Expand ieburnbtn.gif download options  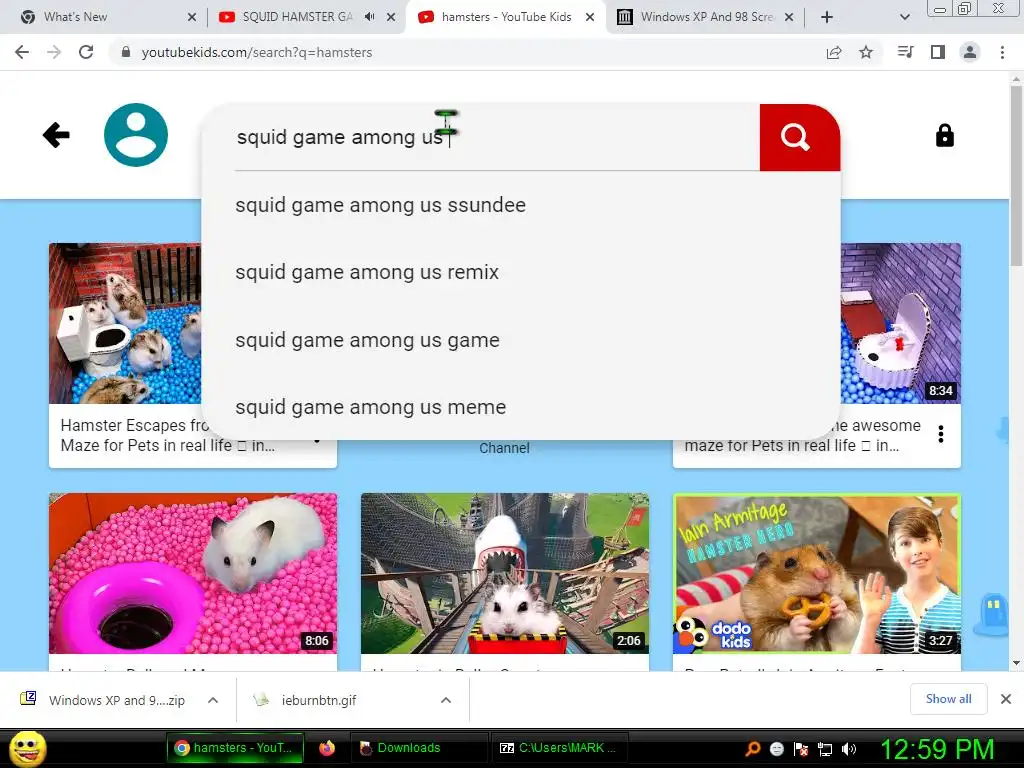pyautogui.click(x=446, y=700)
